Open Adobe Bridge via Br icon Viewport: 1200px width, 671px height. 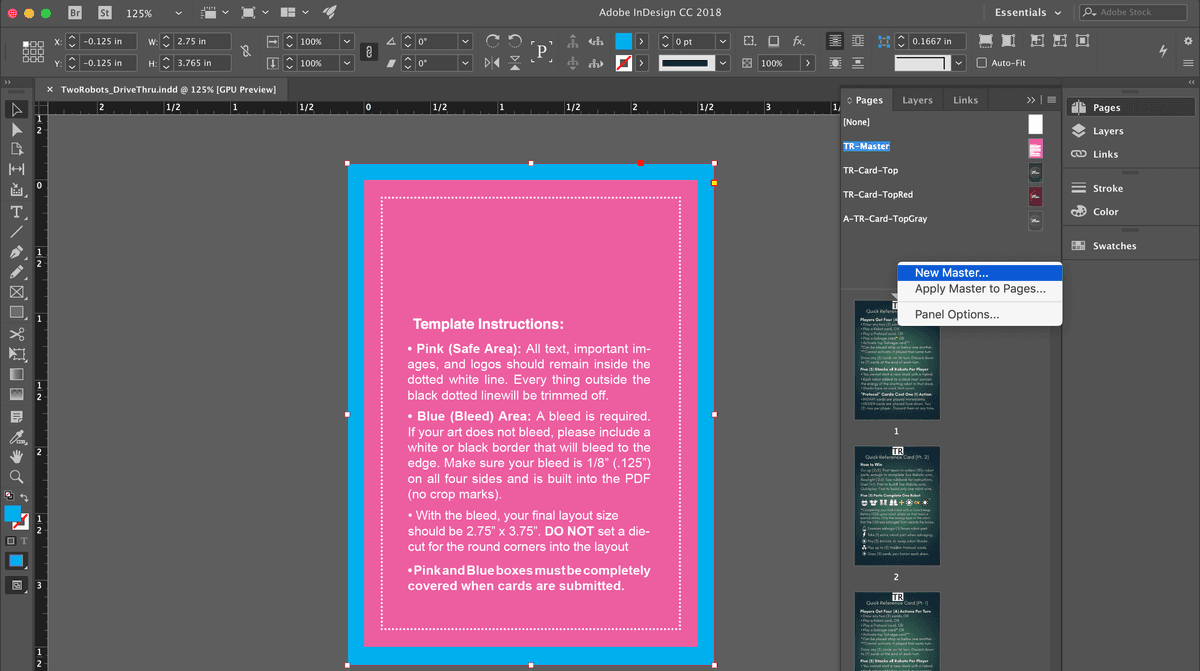pyautogui.click(x=76, y=13)
